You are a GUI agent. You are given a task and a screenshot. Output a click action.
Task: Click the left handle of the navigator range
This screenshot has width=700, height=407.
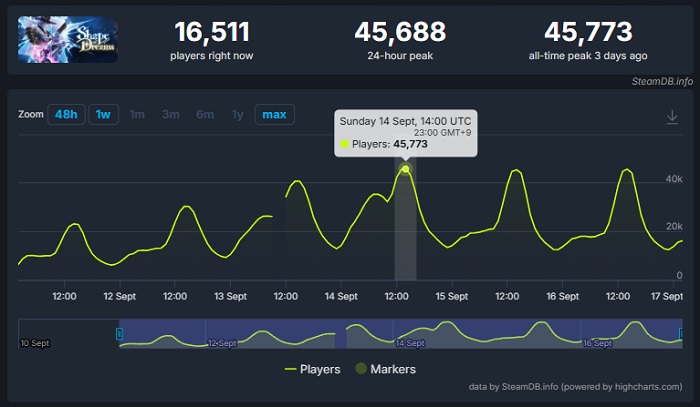click(120, 333)
